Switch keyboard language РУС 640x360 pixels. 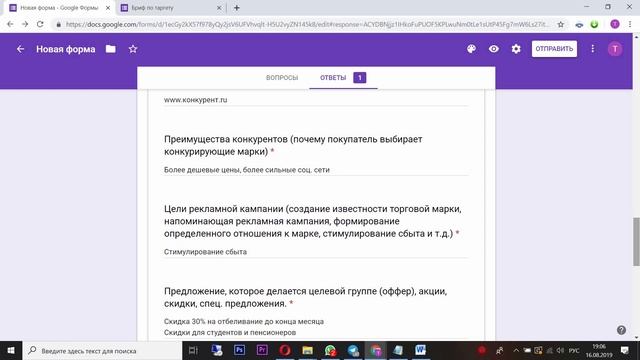(574, 351)
